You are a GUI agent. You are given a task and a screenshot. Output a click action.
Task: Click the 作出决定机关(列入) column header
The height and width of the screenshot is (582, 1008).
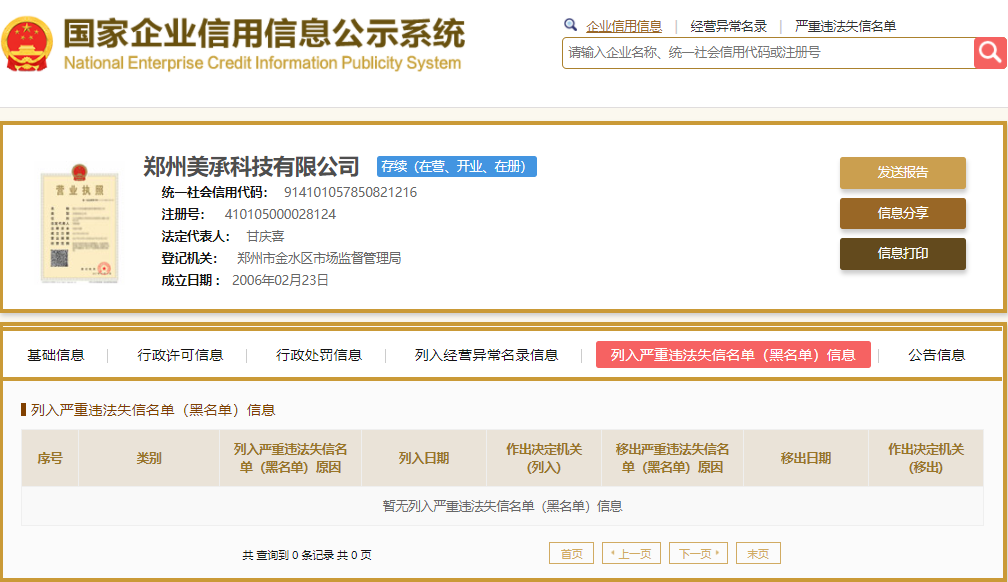(x=544, y=458)
